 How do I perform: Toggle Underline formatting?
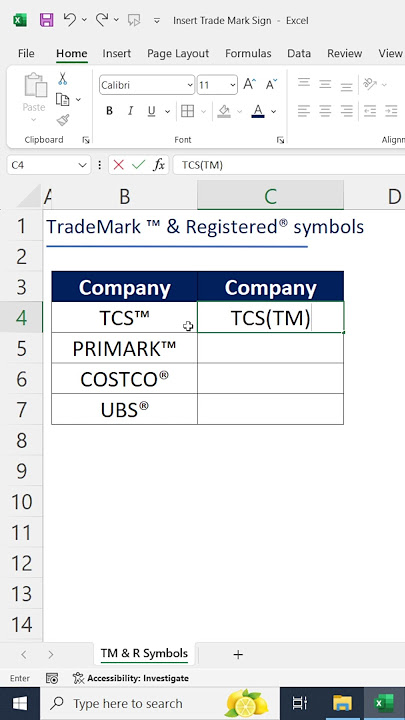[x=151, y=111]
